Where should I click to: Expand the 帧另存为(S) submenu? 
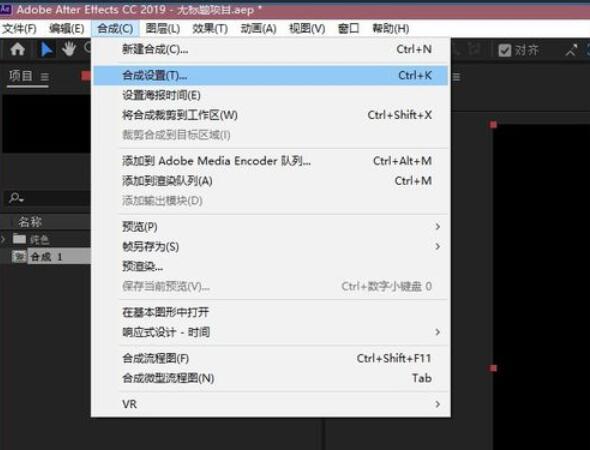[271, 247]
